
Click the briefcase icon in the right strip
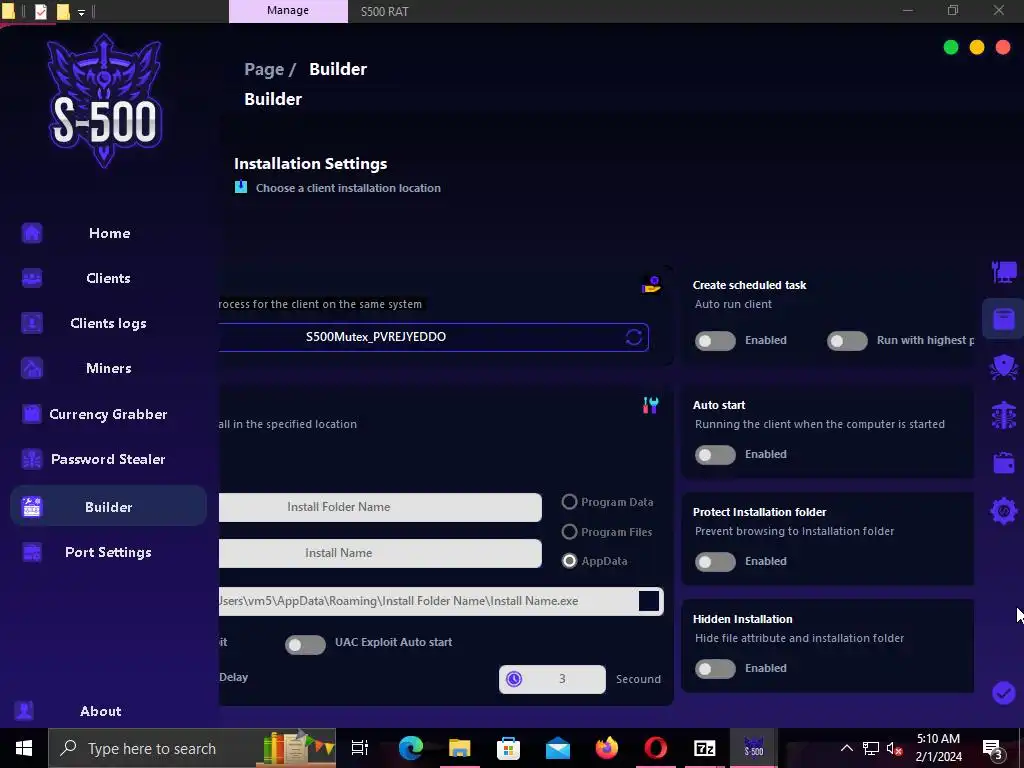(x=1004, y=463)
